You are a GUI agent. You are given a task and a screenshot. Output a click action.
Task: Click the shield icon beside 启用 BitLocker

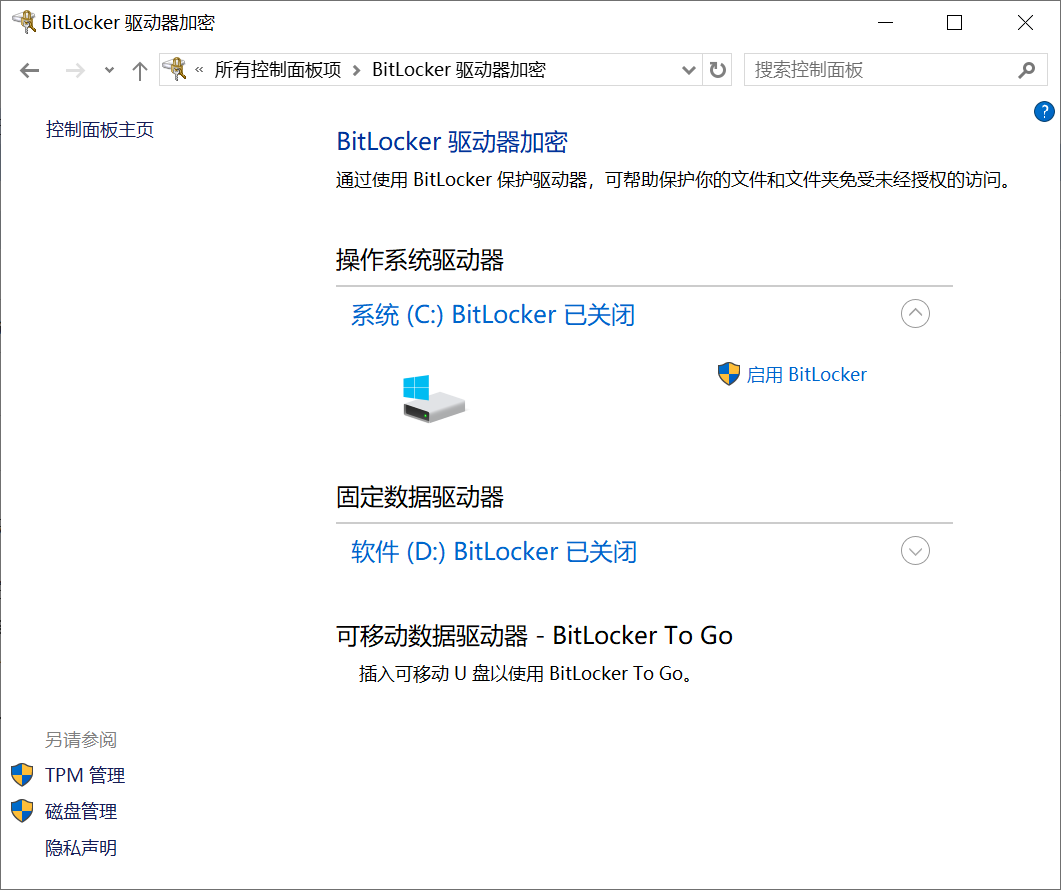(729, 374)
